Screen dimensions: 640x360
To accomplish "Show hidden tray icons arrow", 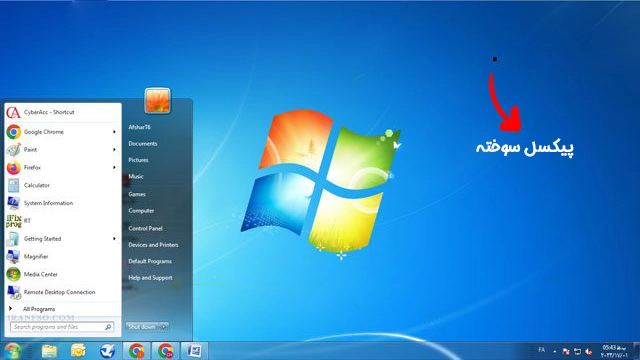I will [555, 351].
